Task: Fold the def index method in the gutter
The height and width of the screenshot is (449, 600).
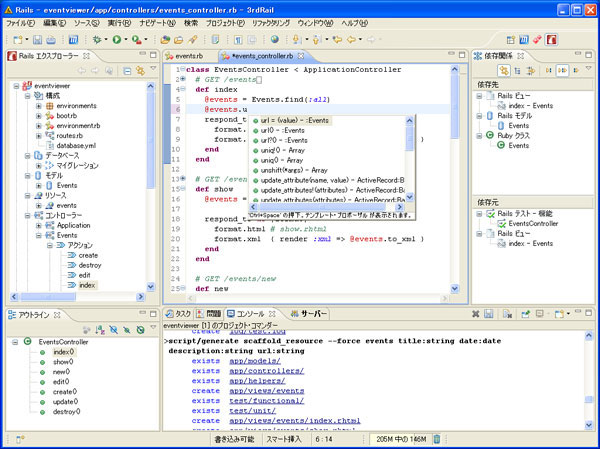Action: pyautogui.click(x=181, y=88)
